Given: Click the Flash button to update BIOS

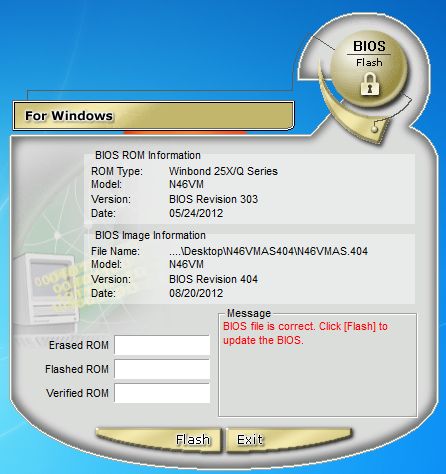Looking at the screenshot, I should pyautogui.click(x=159, y=439).
